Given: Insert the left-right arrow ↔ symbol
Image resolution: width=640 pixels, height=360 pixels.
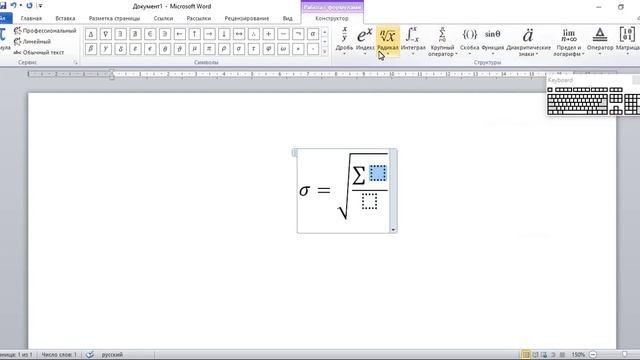Looking at the screenshot, I should (x=239, y=34).
